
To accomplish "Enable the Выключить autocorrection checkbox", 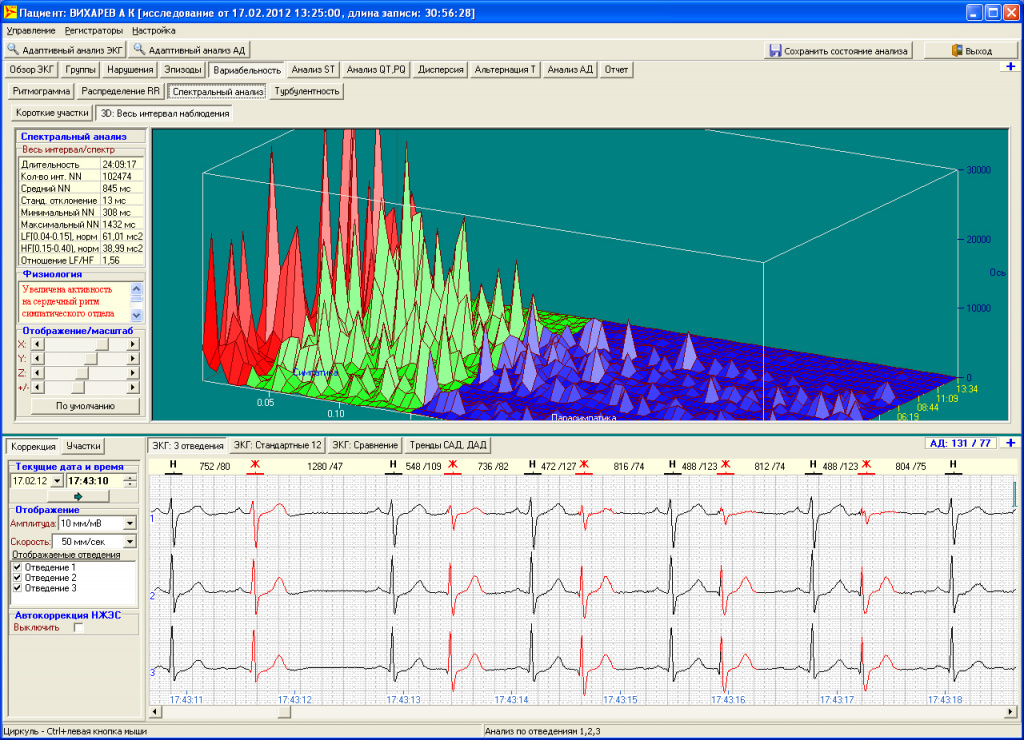I will coord(79,628).
